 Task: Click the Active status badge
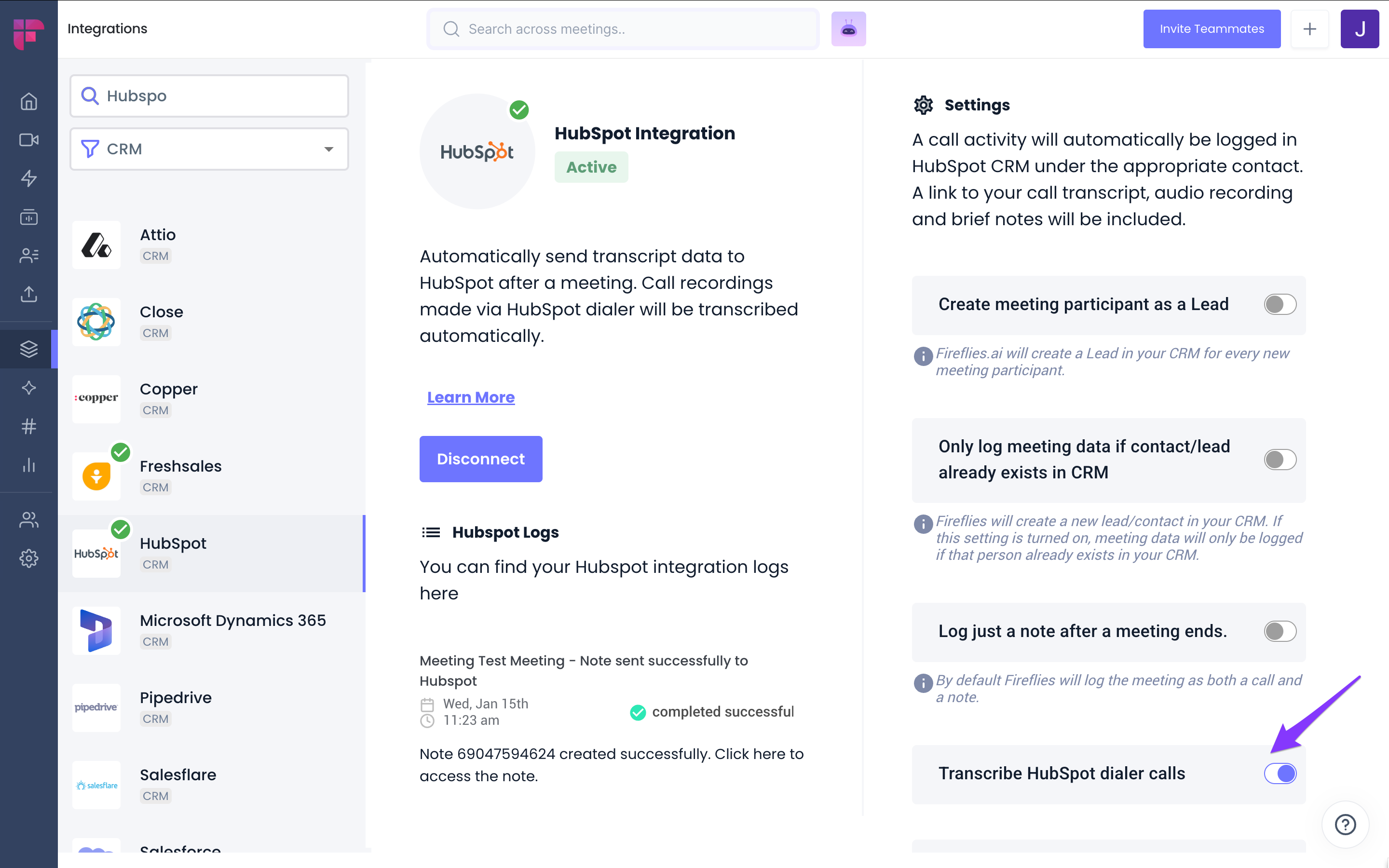pyautogui.click(x=591, y=167)
